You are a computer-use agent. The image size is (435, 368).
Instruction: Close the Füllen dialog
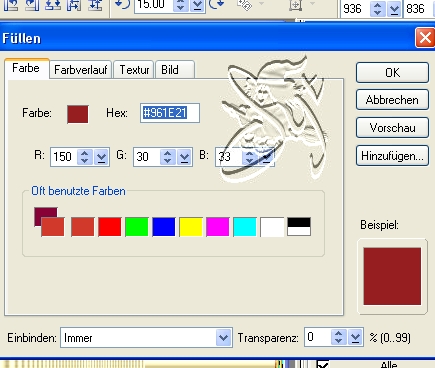tap(425, 38)
